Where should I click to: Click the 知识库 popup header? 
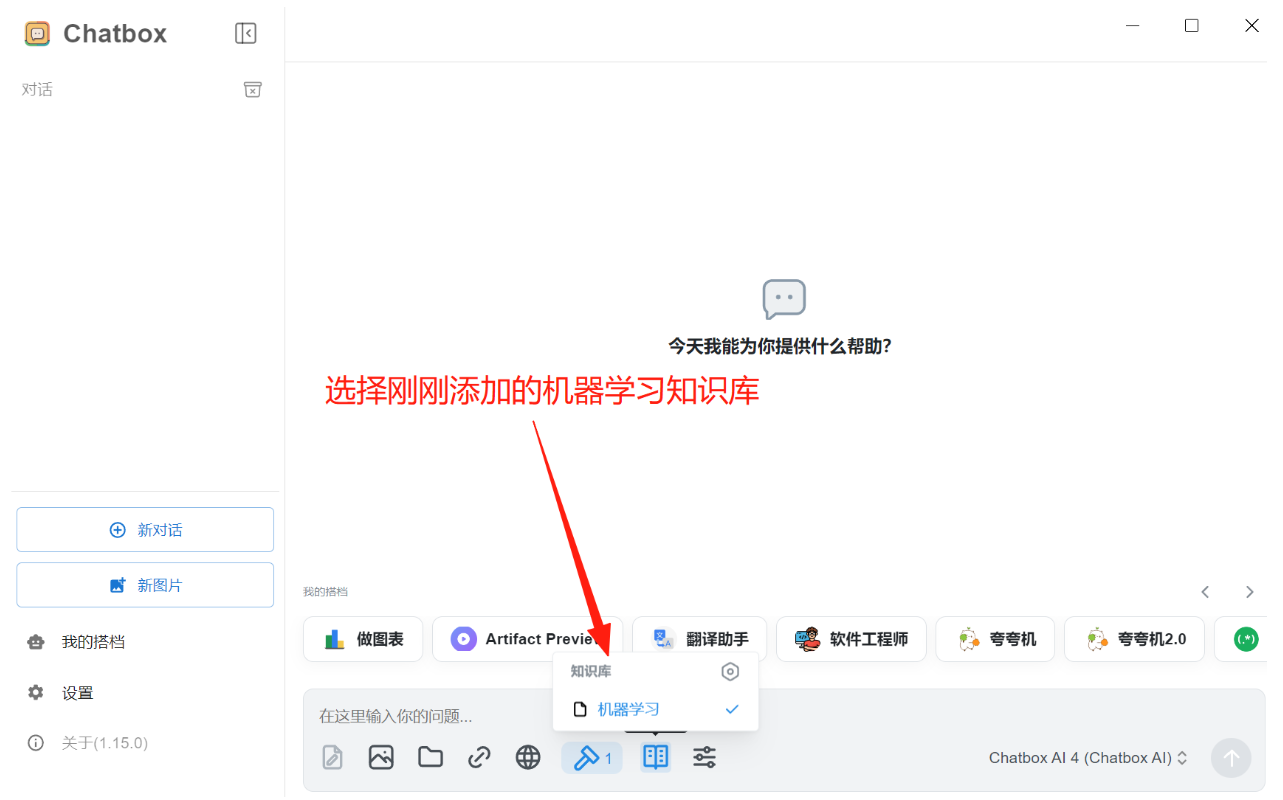click(591, 672)
